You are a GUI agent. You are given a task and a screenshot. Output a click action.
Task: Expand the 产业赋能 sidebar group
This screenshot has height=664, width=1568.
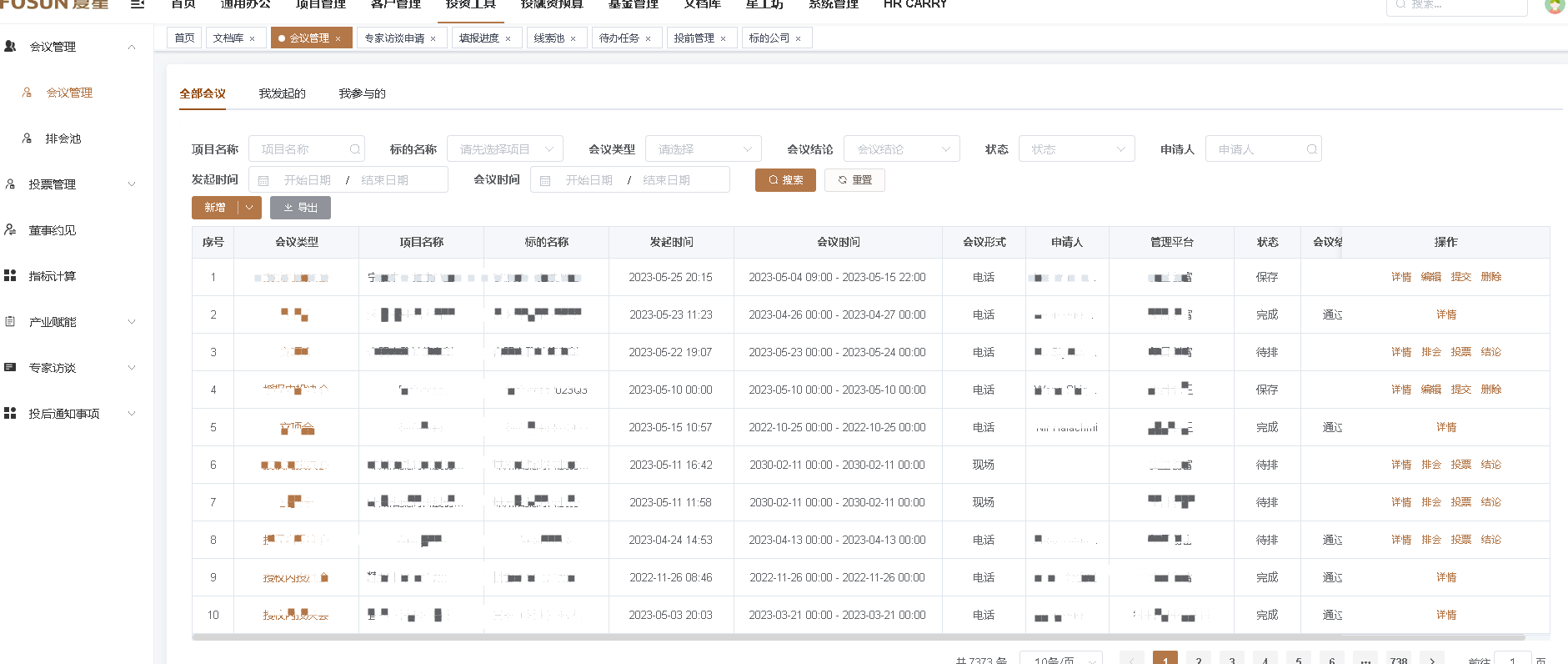(131, 322)
